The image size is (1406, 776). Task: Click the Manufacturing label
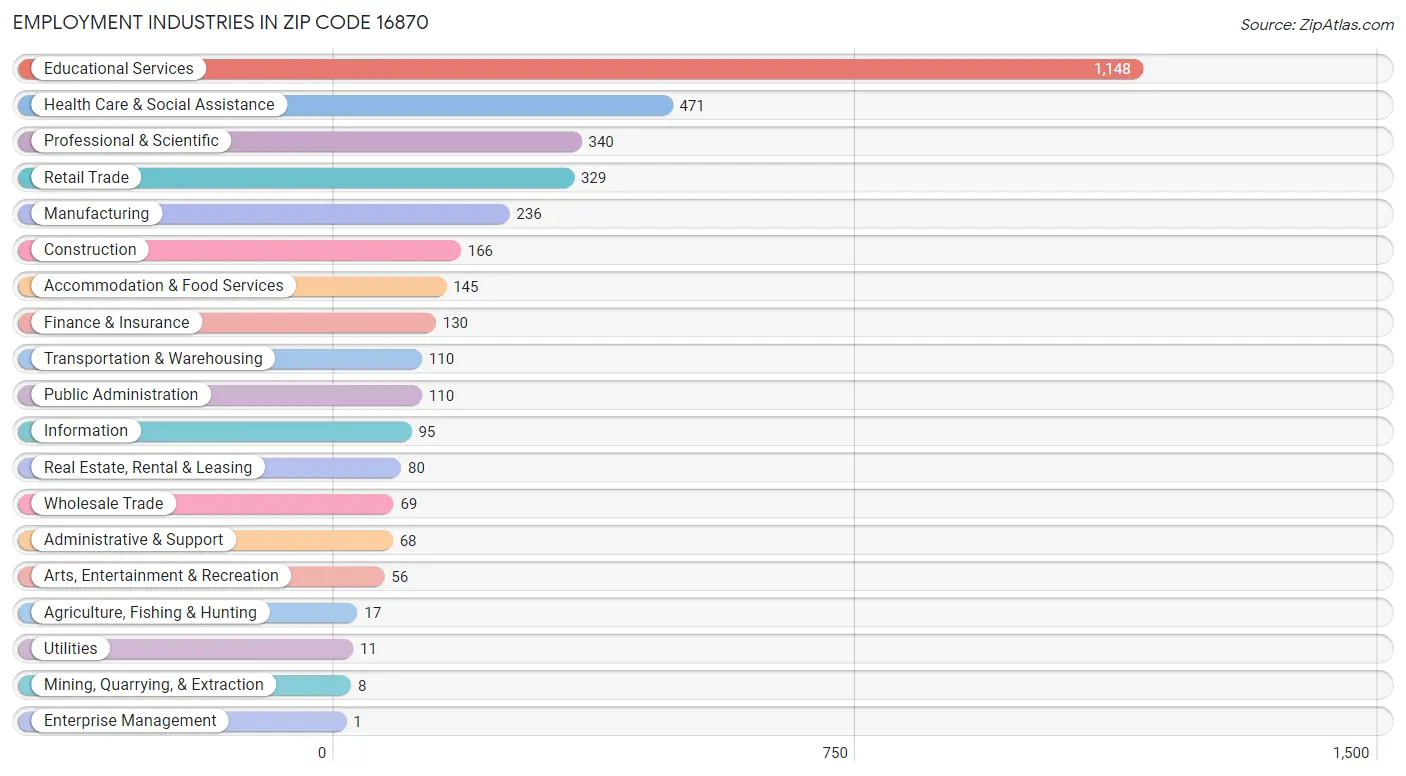(x=96, y=214)
